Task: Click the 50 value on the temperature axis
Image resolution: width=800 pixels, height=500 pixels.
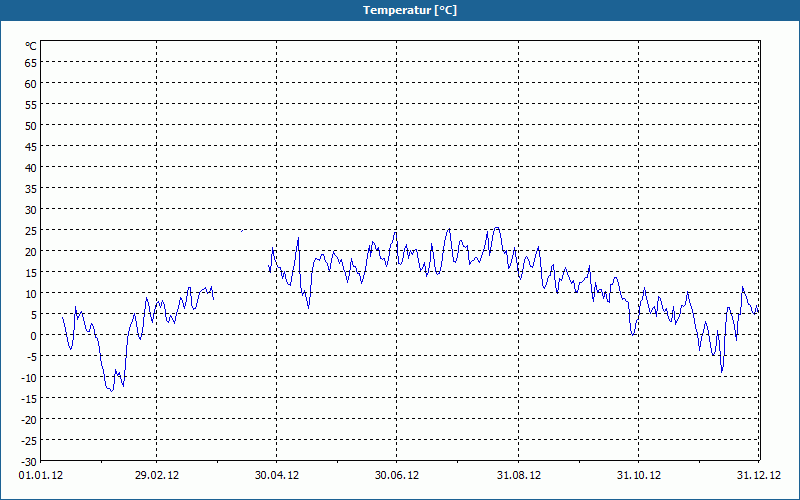Action: pos(31,126)
